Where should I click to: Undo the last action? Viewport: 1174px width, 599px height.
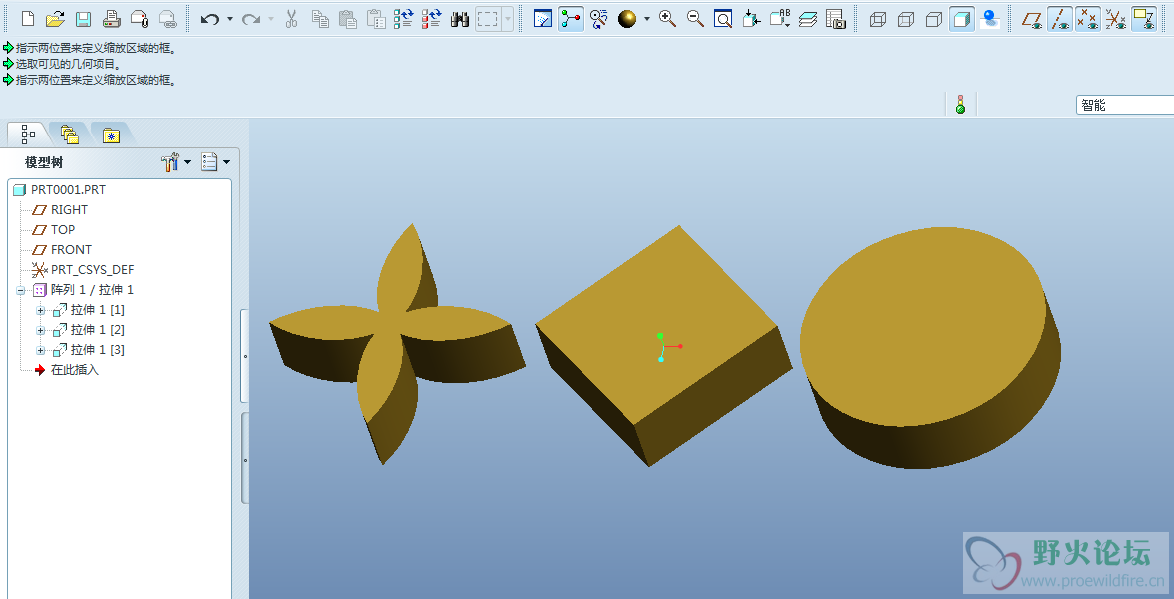tap(210, 19)
